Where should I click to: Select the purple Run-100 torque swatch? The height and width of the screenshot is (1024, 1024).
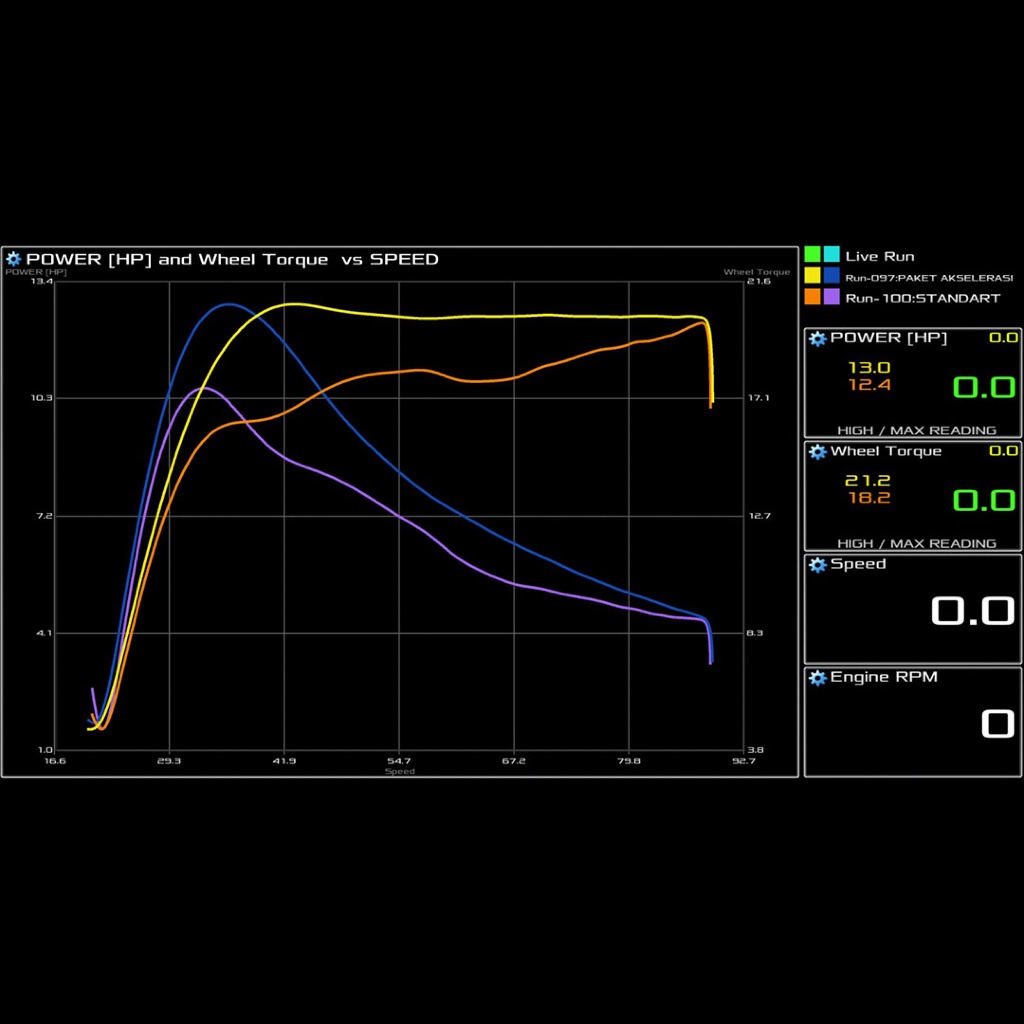831,297
